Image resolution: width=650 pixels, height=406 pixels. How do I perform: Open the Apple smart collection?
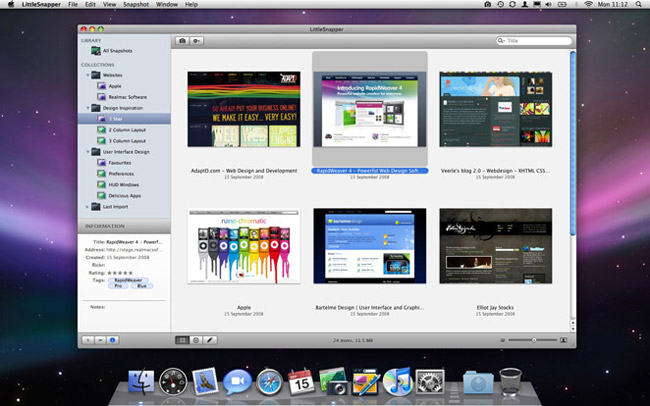coord(114,86)
